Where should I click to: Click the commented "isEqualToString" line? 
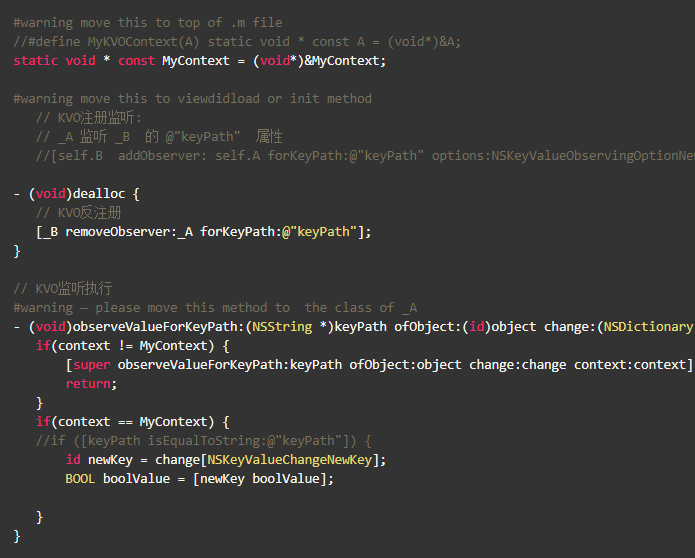click(x=203, y=440)
